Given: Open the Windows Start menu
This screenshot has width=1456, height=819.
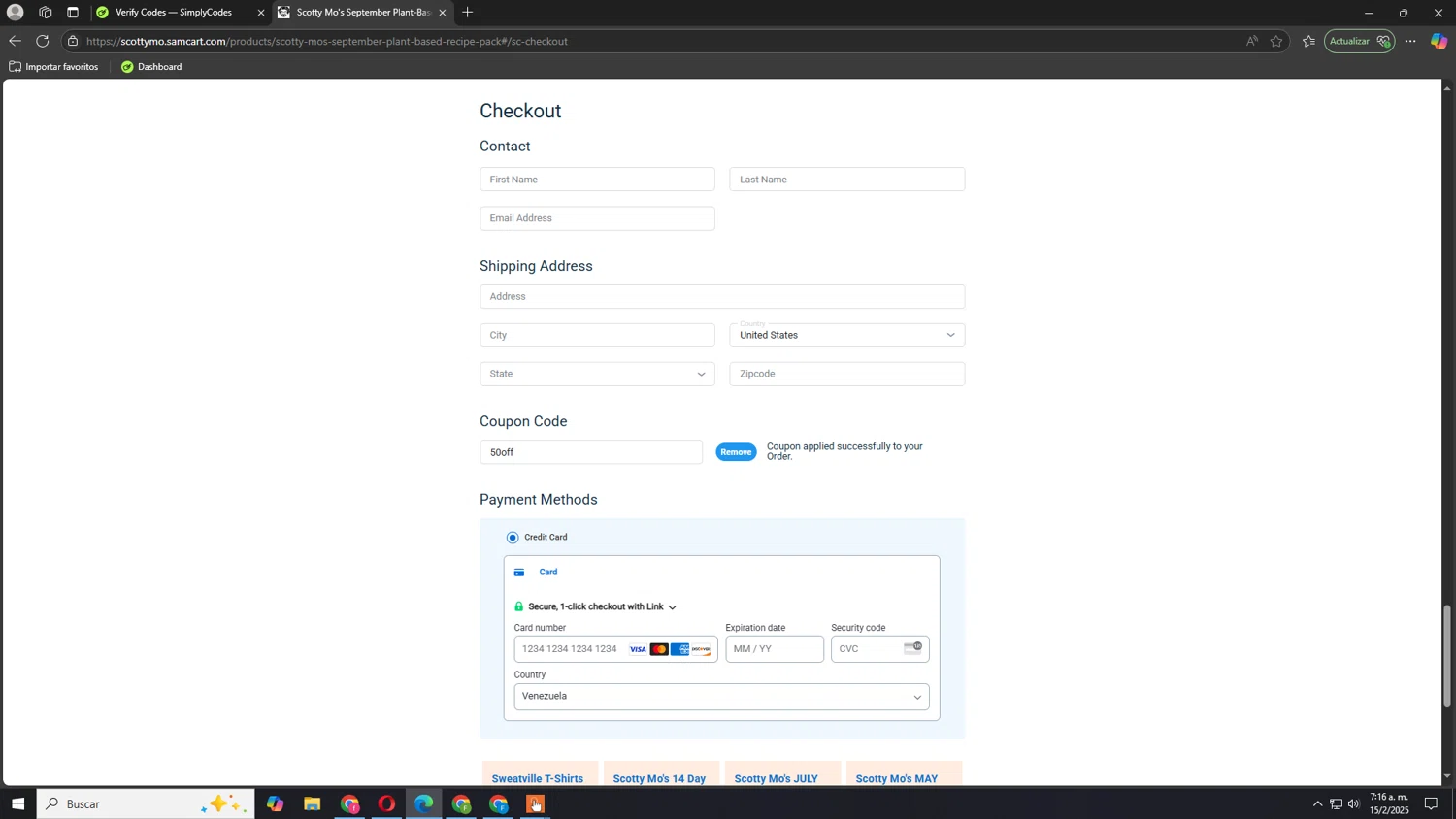Looking at the screenshot, I should pos(17,803).
